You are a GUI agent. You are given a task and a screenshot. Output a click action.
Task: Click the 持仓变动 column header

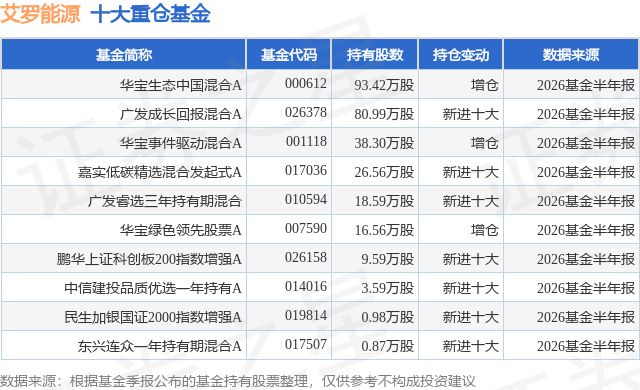(x=460, y=55)
